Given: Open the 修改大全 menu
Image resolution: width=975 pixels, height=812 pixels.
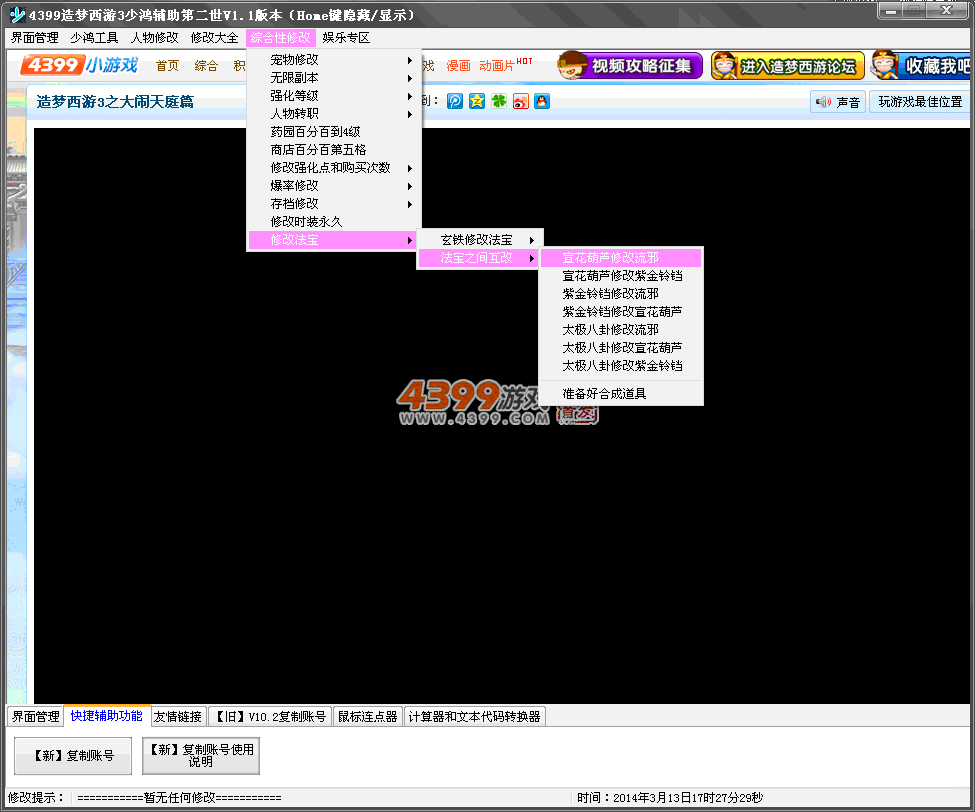Looking at the screenshot, I should click(x=215, y=38).
